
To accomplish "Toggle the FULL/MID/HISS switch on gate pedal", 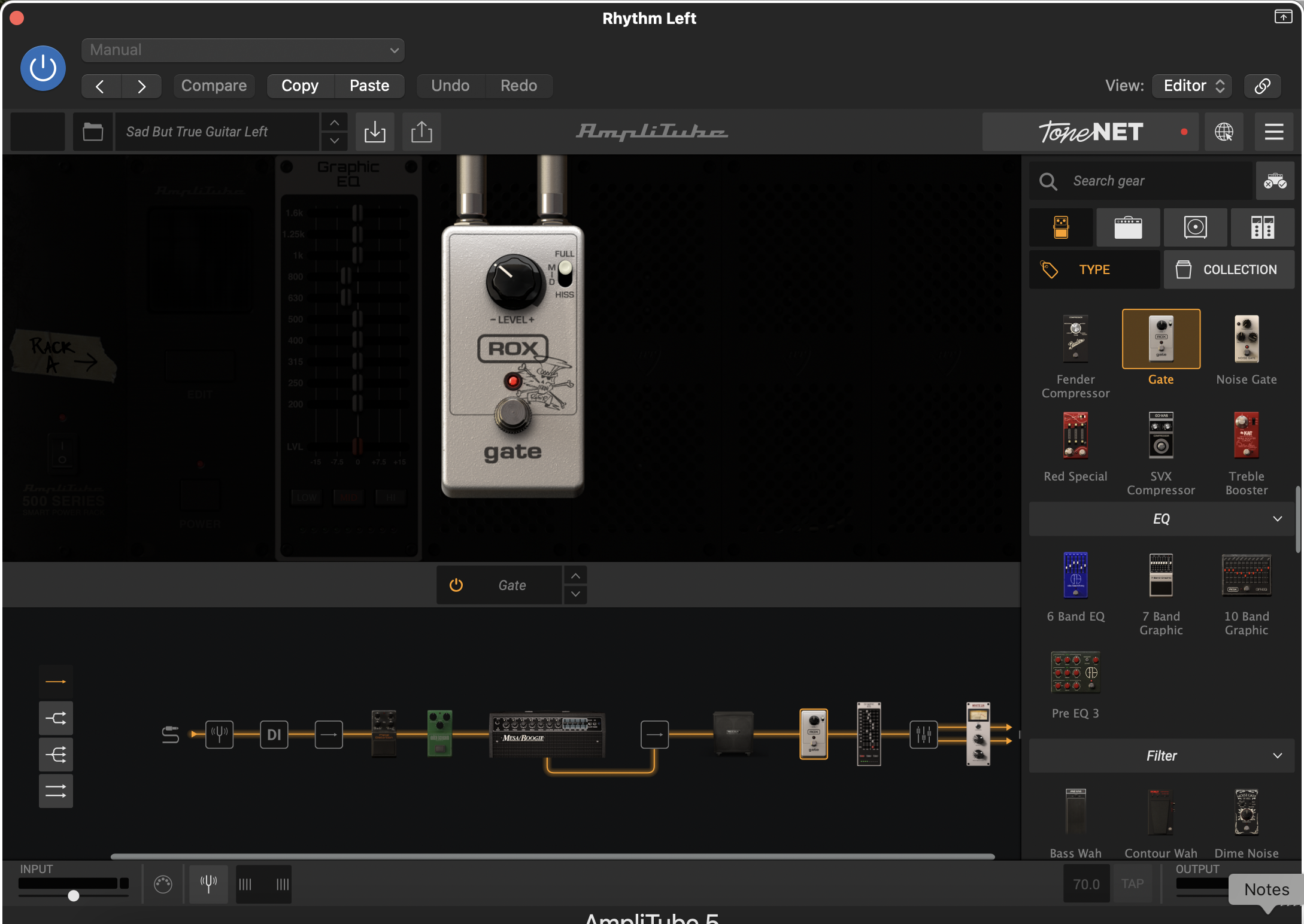I will (565, 274).
